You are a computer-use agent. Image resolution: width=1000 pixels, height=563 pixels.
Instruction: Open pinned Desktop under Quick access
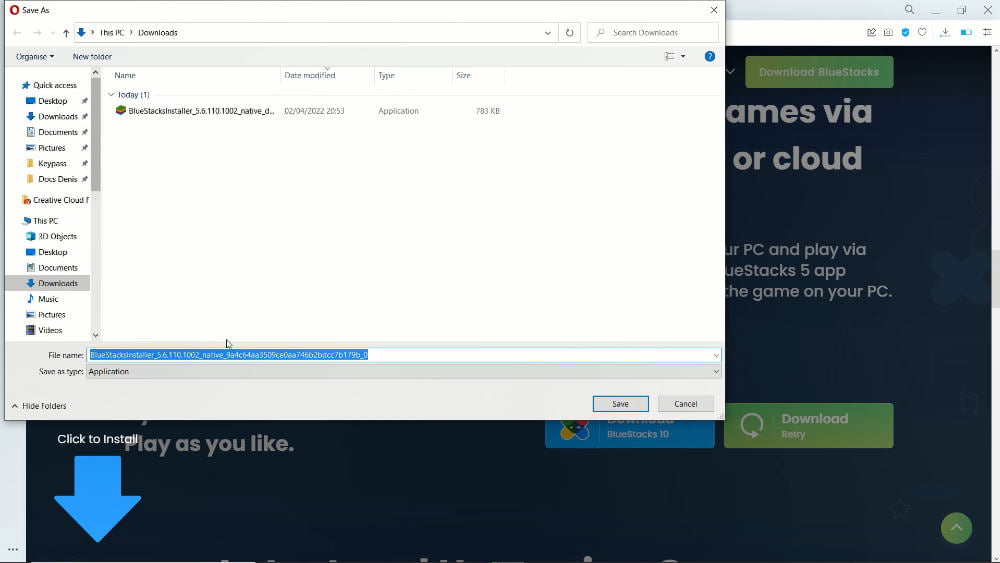52,101
